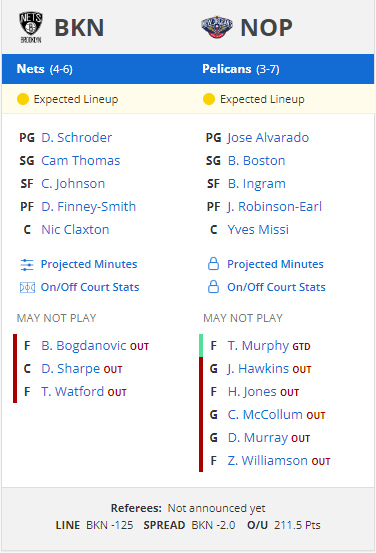The height and width of the screenshot is (553, 376).
Task: Click the Brooklyn Nets logo icon
Action: (31, 28)
